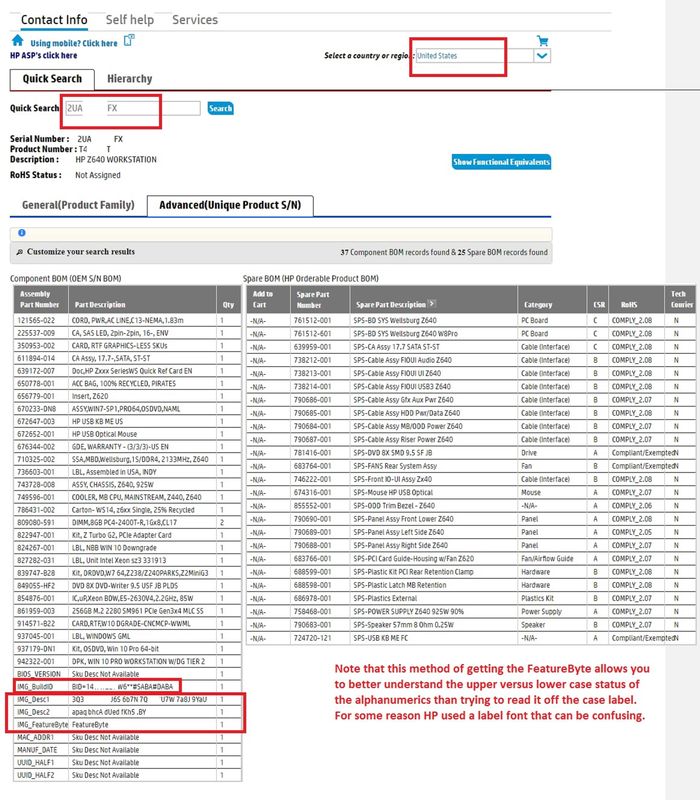Click Customize your search results
The width and height of the screenshot is (700, 800).
tap(81, 252)
